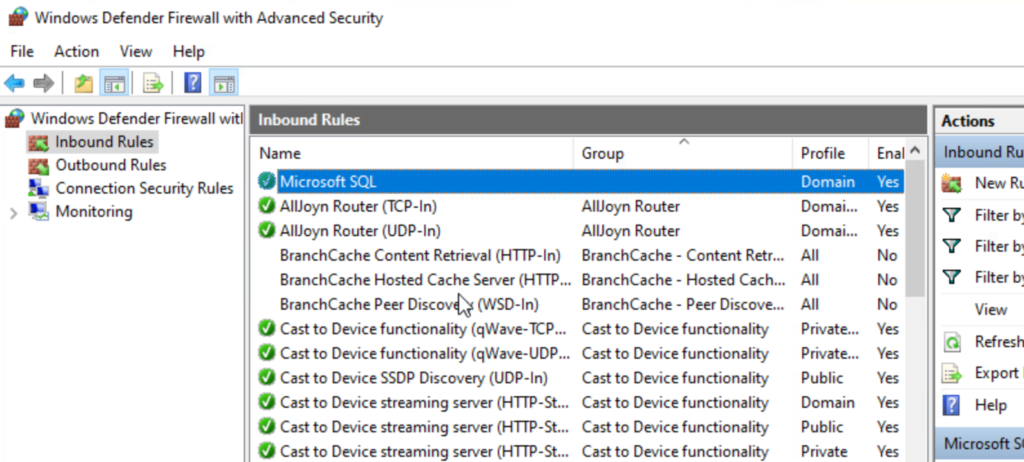Screen dimensions: 1024x462
Task: Open the File menu
Action: (x=22, y=51)
